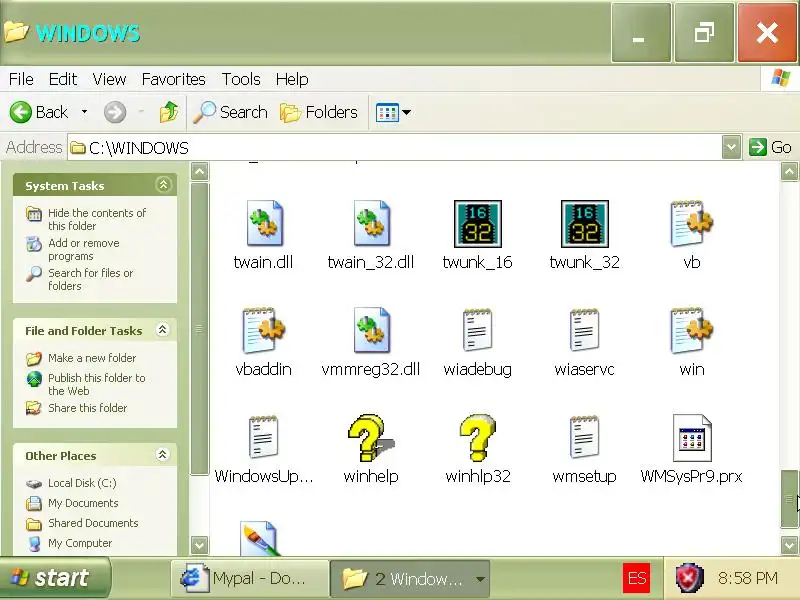This screenshot has height=600, width=800.
Task: Open the Tools menu
Action: [x=241, y=79]
